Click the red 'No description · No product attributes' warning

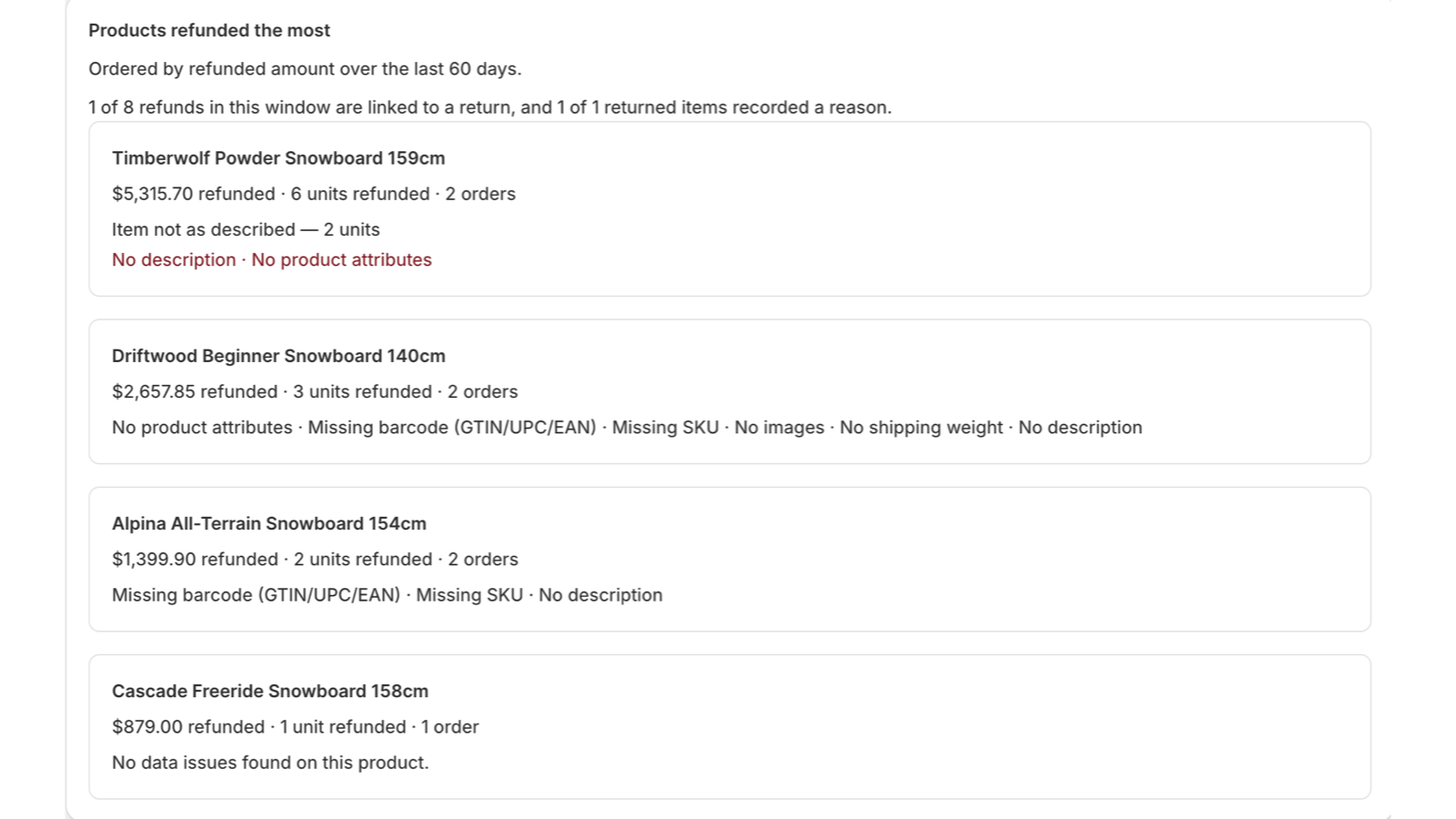[272, 259]
